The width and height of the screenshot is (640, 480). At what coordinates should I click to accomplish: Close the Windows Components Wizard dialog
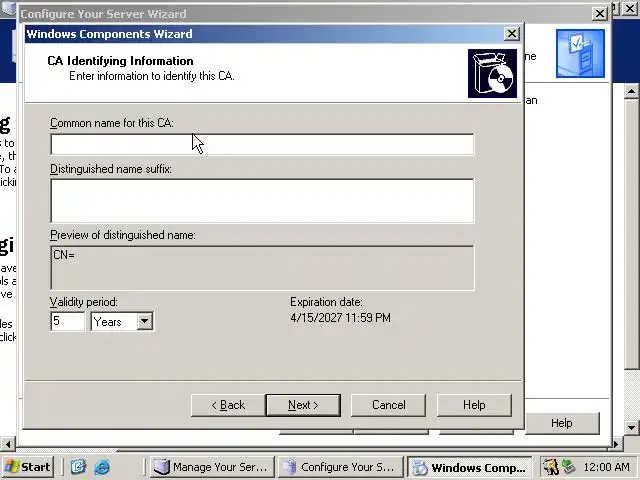tap(511, 33)
